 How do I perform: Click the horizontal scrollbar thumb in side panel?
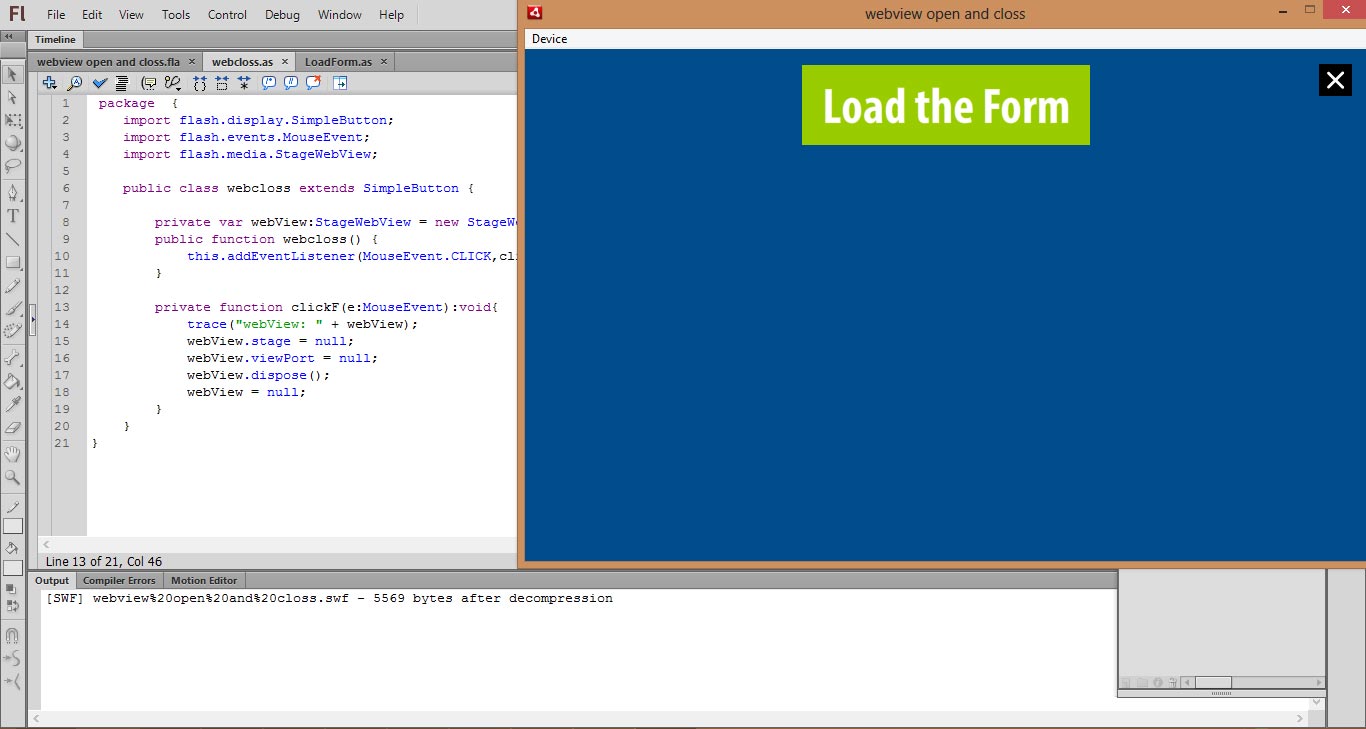click(1213, 683)
